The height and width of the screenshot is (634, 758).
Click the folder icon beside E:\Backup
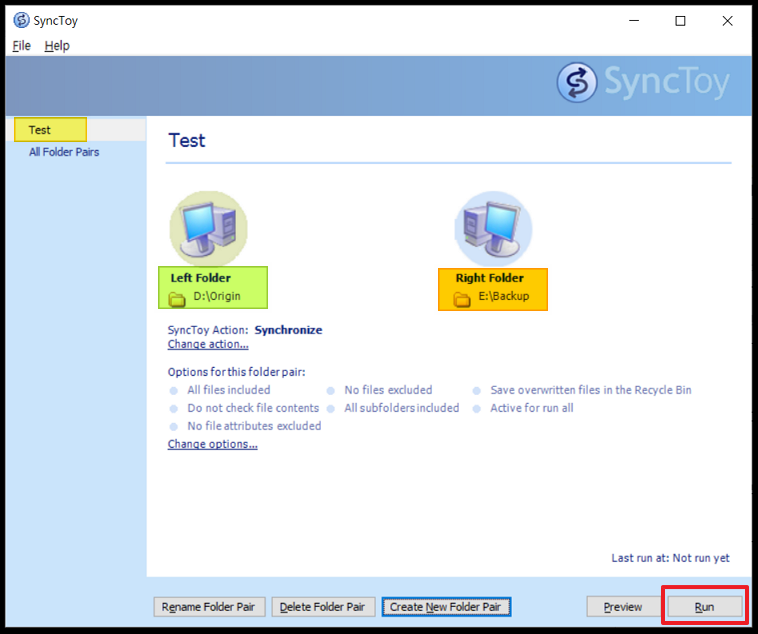point(462,299)
